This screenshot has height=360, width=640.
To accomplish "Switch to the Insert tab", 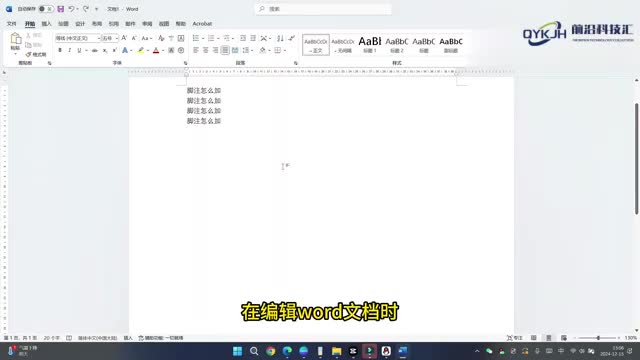I will pos(47,24).
